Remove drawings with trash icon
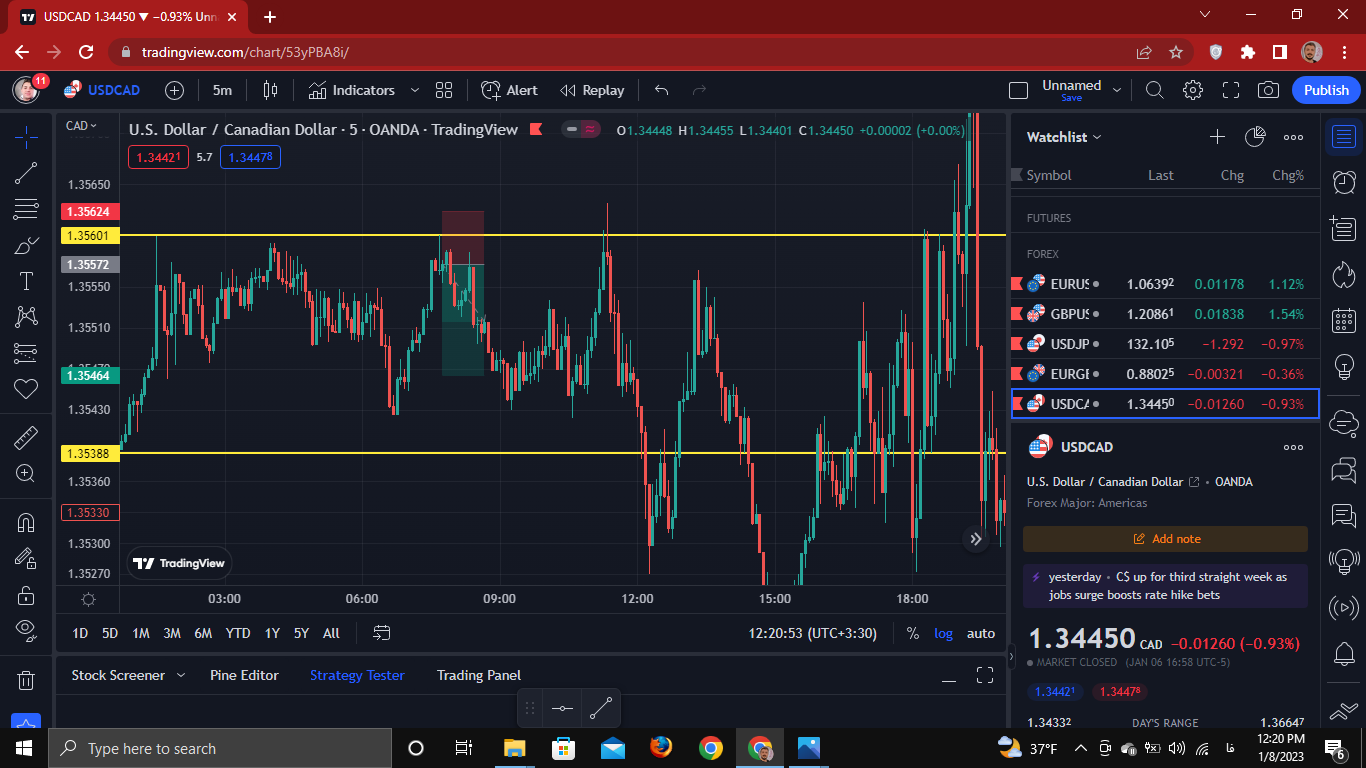Image resolution: width=1366 pixels, height=768 pixels. pos(26,681)
